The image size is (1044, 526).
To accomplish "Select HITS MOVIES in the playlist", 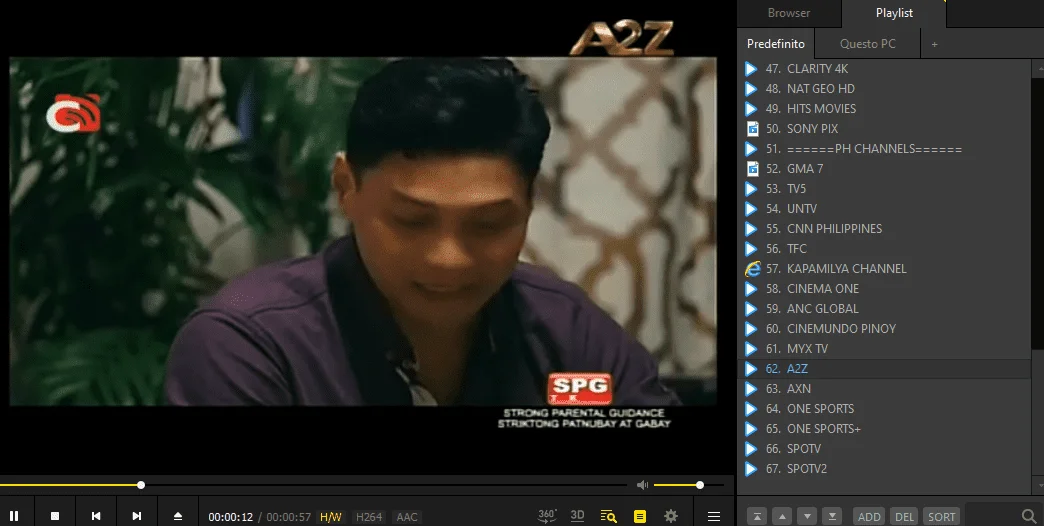I will (884, 109).
